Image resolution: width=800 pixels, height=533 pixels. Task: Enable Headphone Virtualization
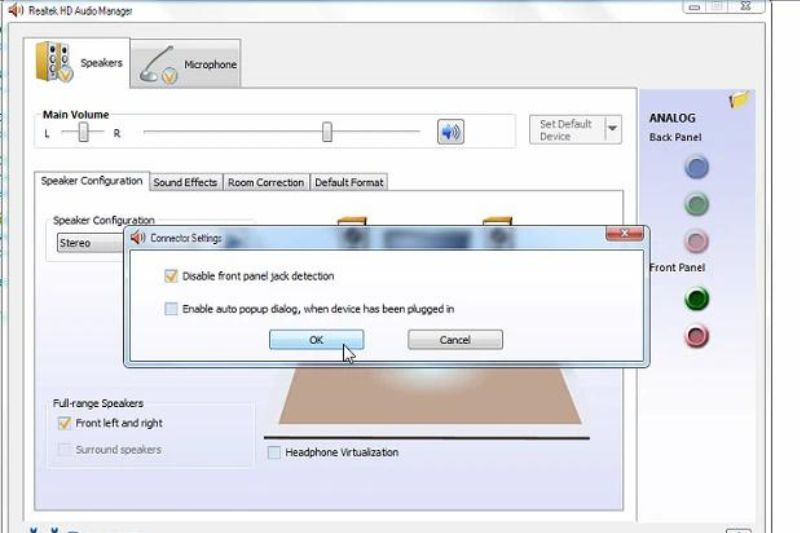pos(274,452)
